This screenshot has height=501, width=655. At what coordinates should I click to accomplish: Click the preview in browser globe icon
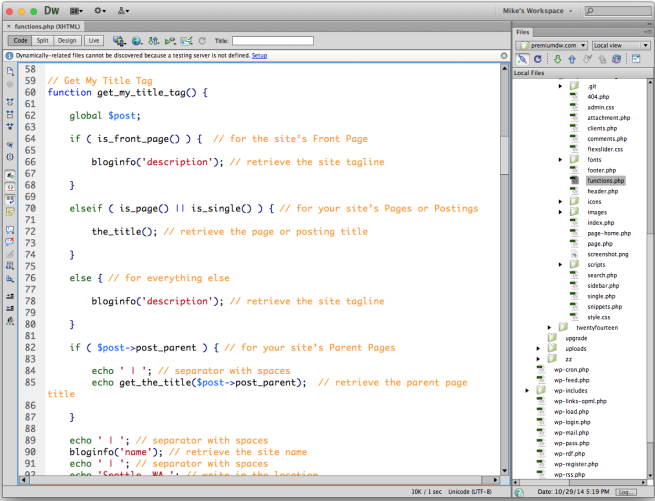tap(137, 41)
